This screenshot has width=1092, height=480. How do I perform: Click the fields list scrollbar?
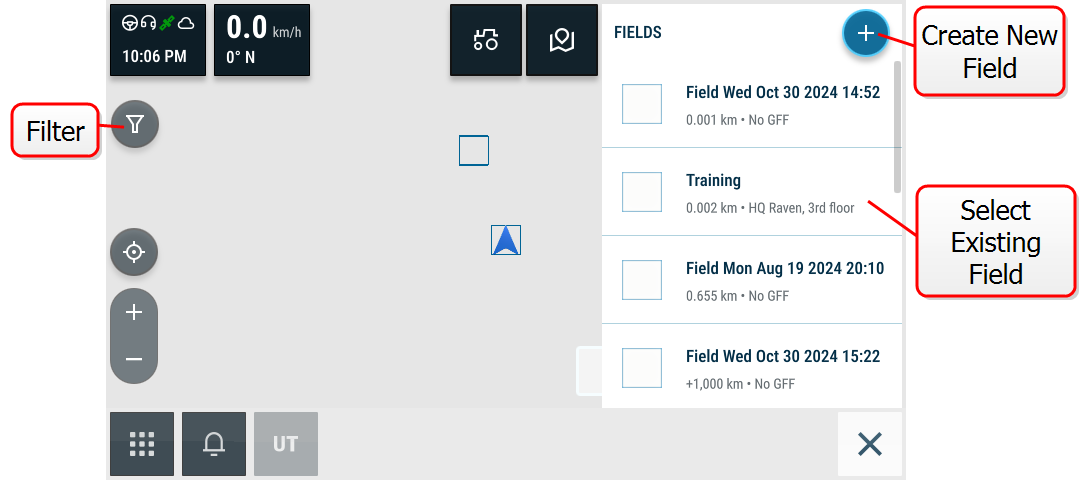pos(898,127)
